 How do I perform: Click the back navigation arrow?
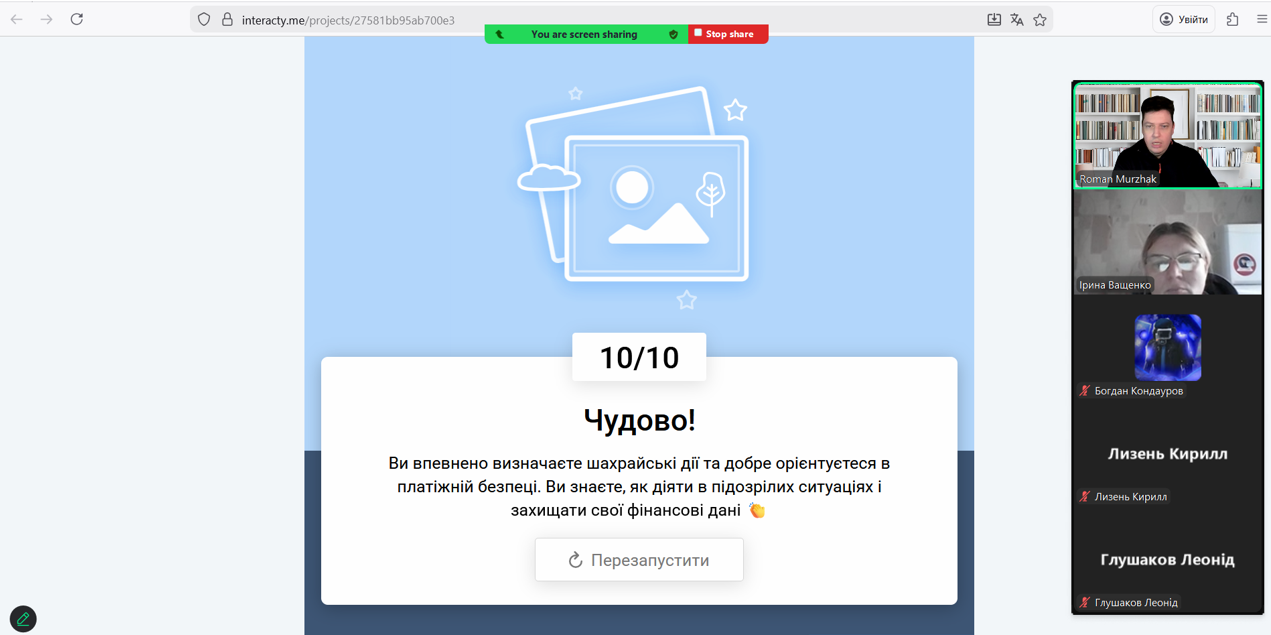[17, 19]
